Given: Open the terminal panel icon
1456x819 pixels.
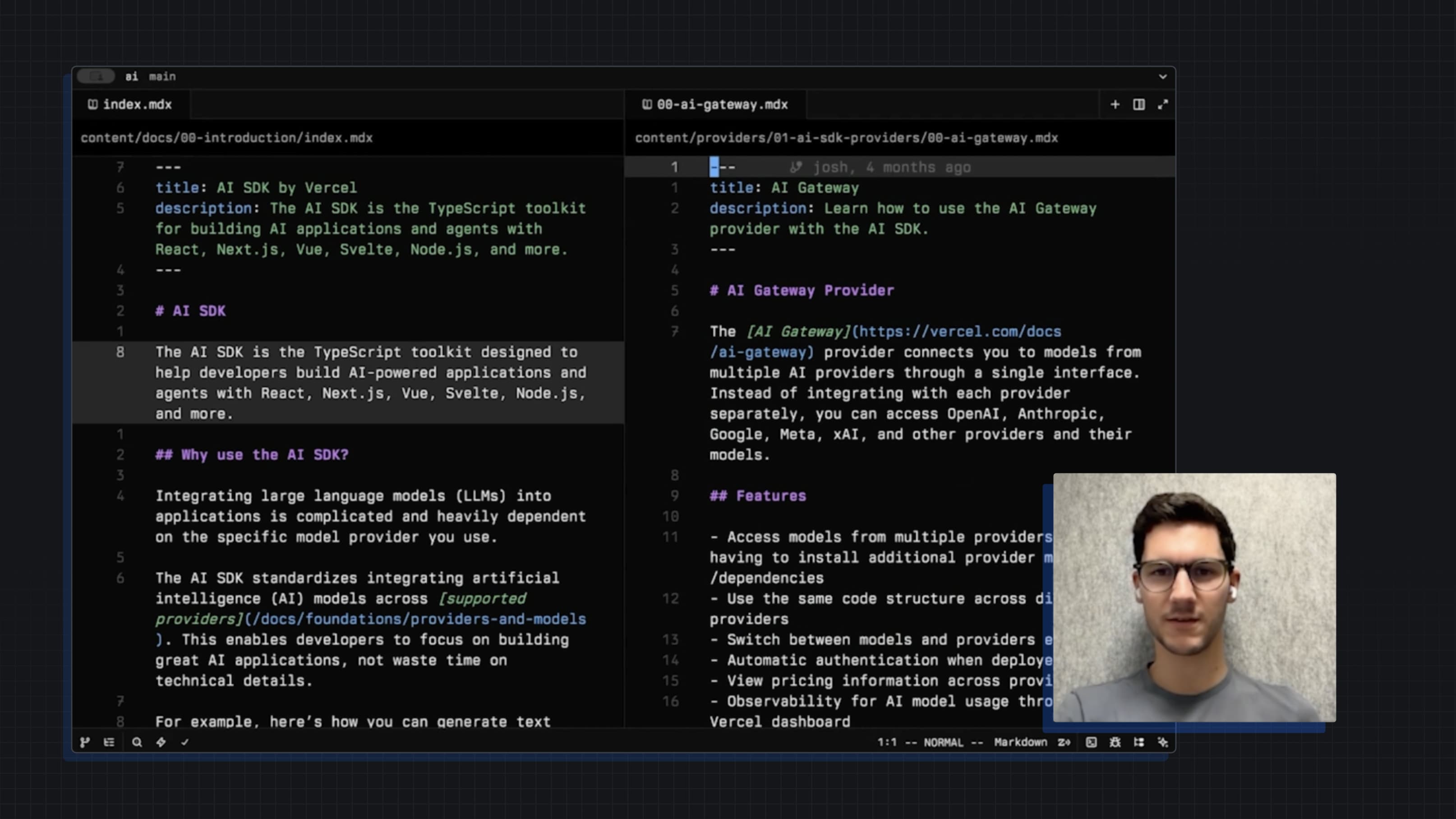Looking at the screenshot, I should tap(1091, 742).
